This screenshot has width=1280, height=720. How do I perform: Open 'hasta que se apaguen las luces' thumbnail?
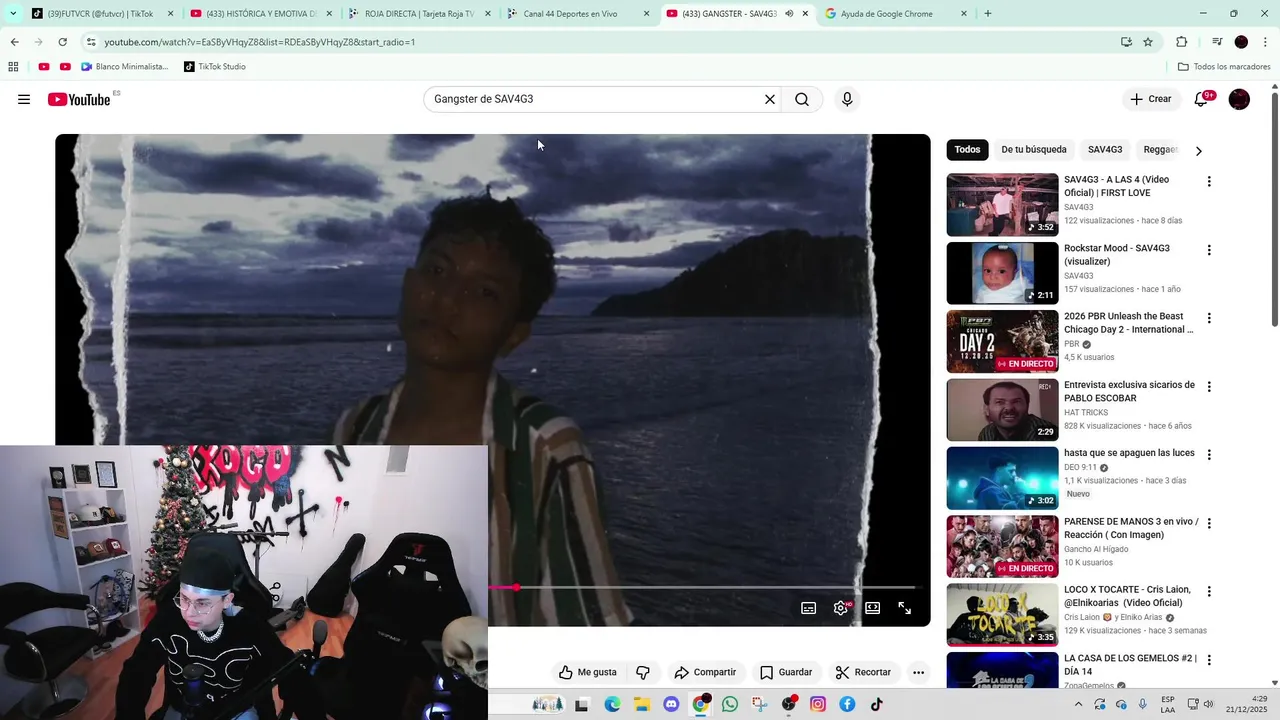(1002, 478)
